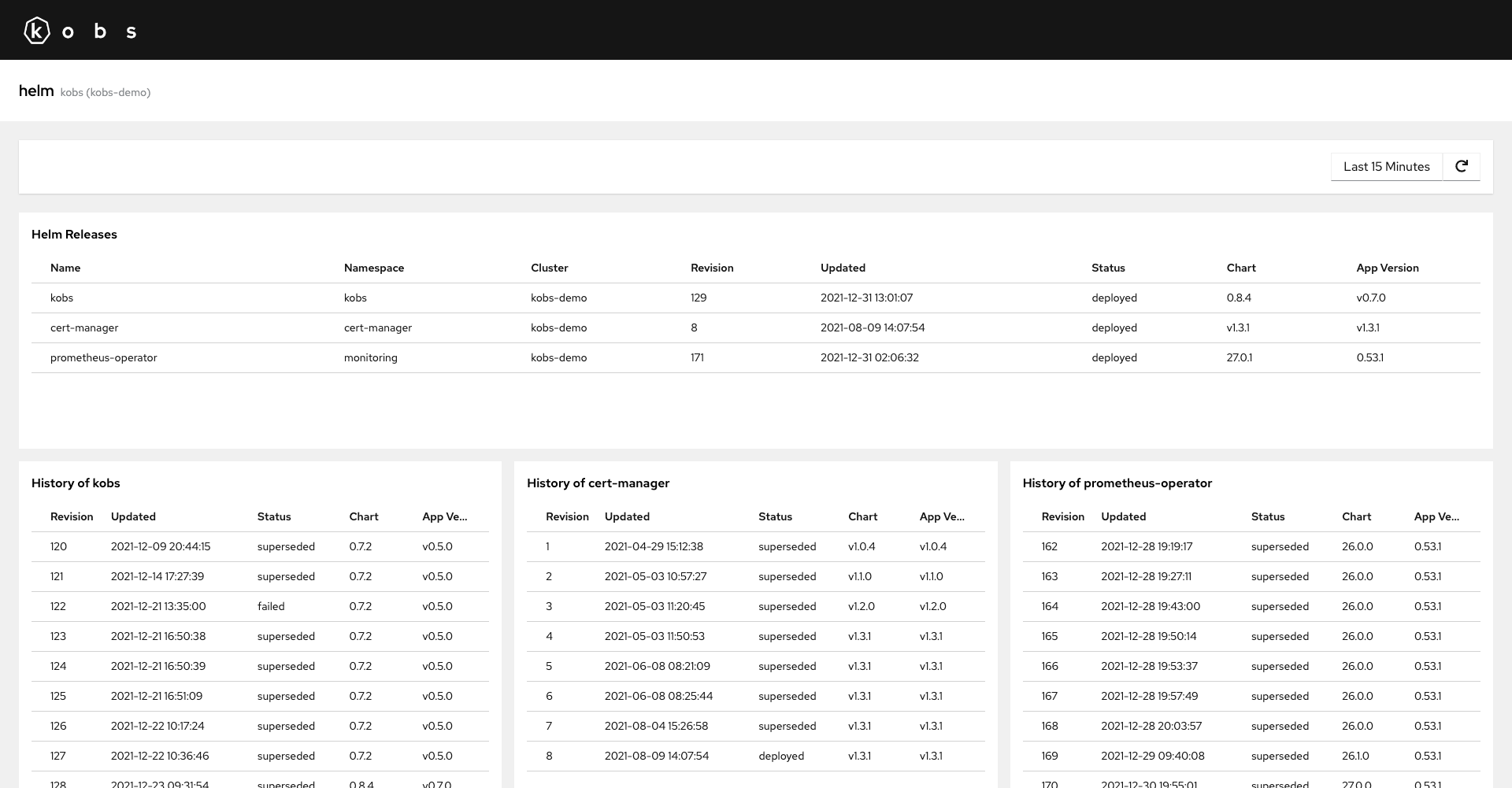Image resolution: width=1512 pixels, height=788 pixels.
Task: Select the kobs release row name
Action: tap(61, 298)
